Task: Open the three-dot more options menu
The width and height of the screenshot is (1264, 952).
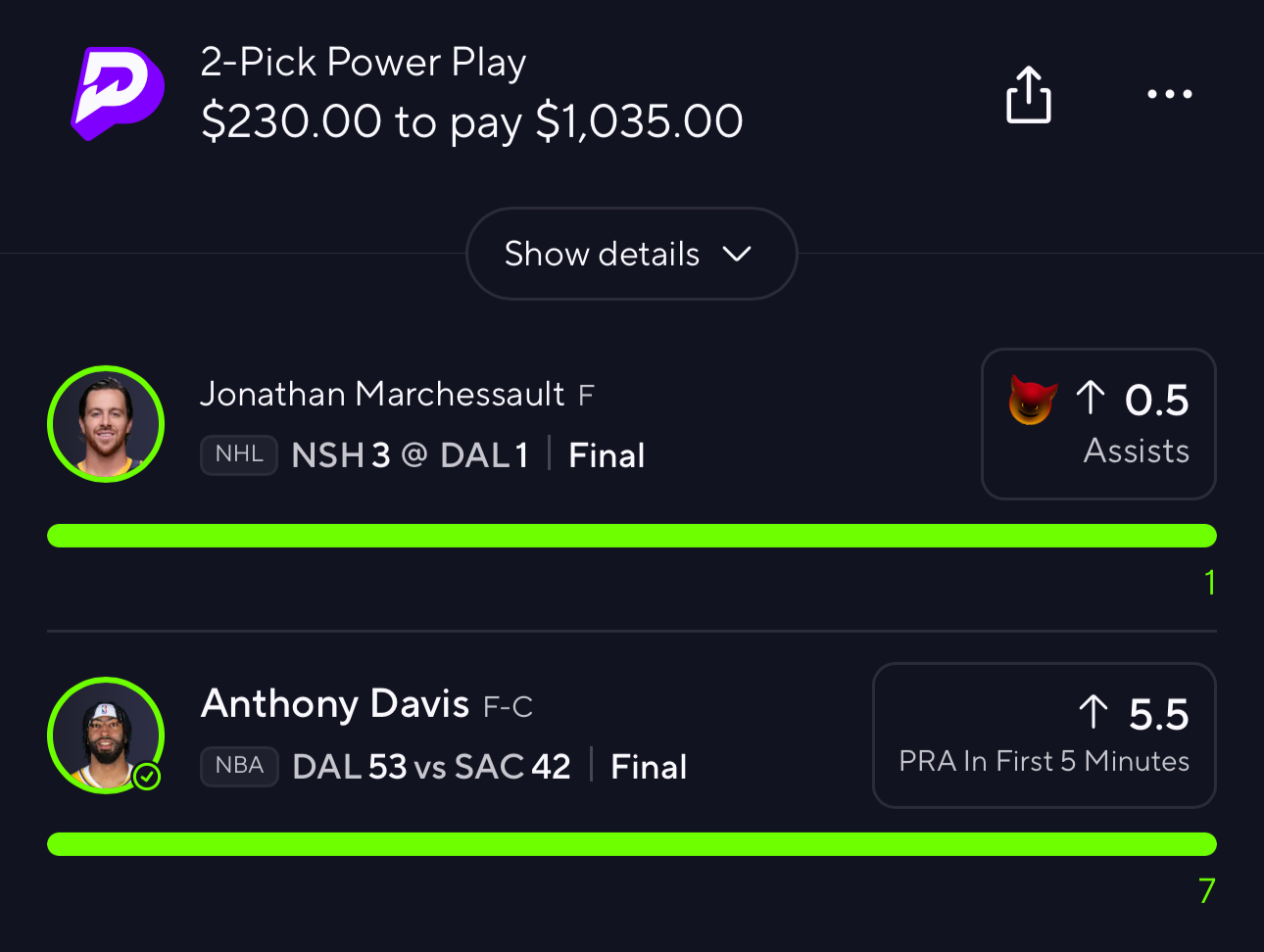Action: click(1170, 94)
